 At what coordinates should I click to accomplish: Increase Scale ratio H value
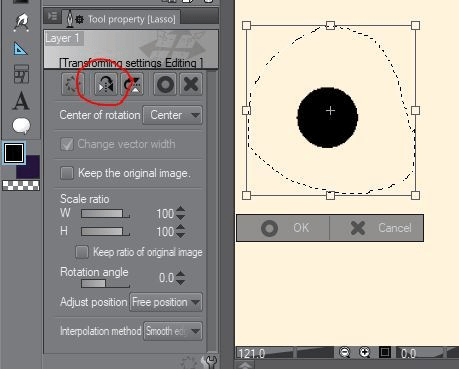(180, 227)
